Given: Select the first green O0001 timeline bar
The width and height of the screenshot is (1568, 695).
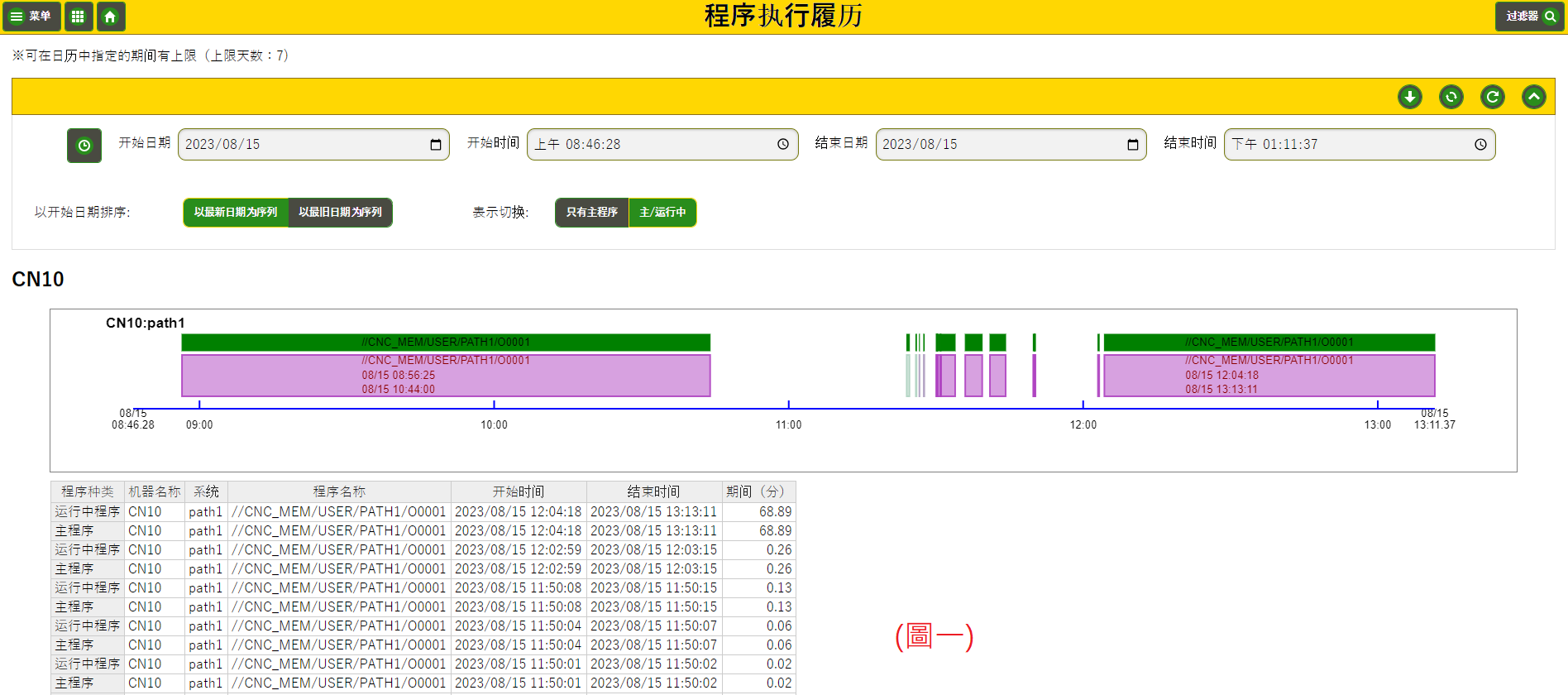Looking at the screenshot, I should [x=446, y=342].
